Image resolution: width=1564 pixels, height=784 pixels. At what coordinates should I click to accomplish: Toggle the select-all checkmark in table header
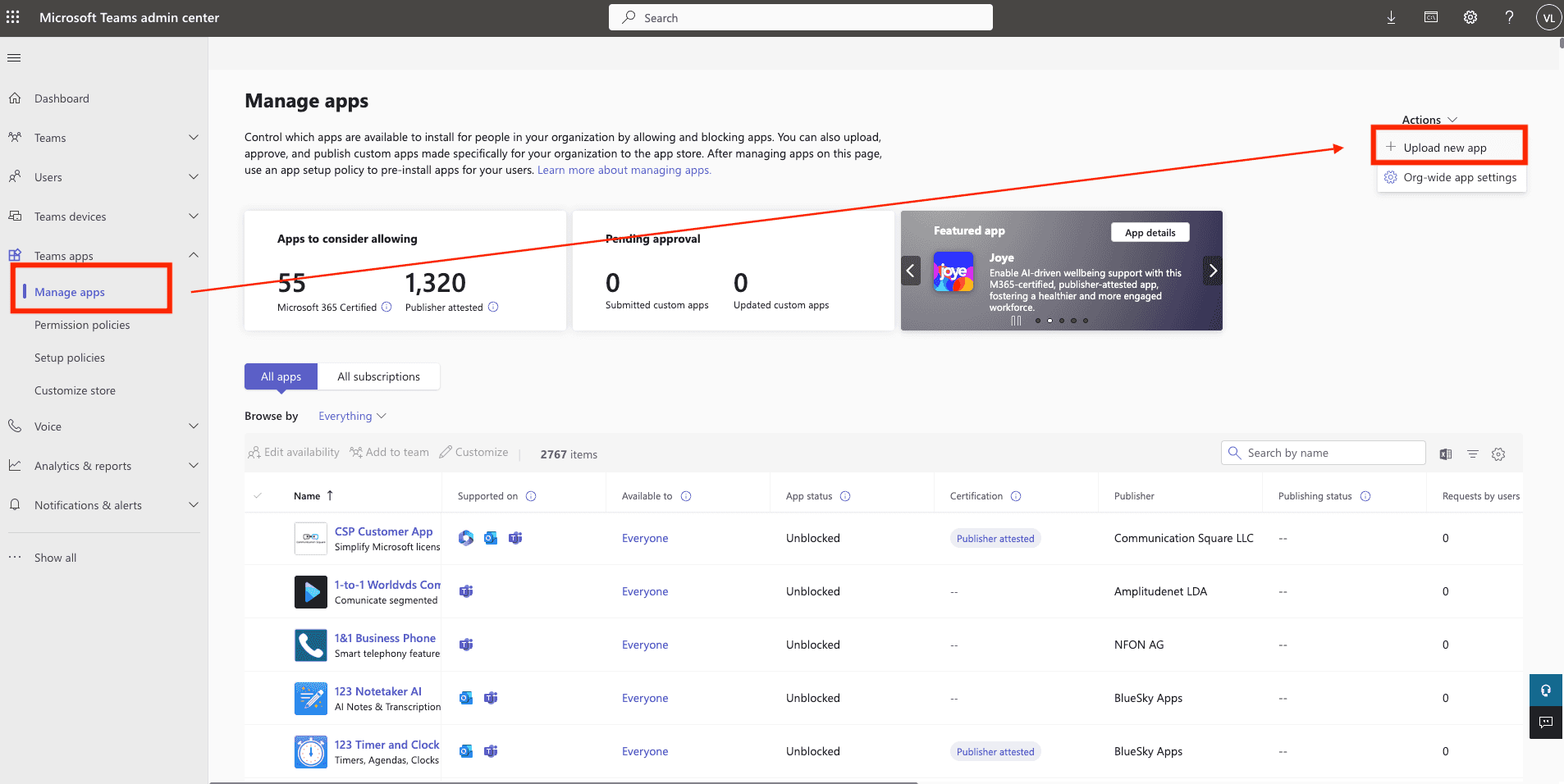pyautogui.click(x=258, y=495)
